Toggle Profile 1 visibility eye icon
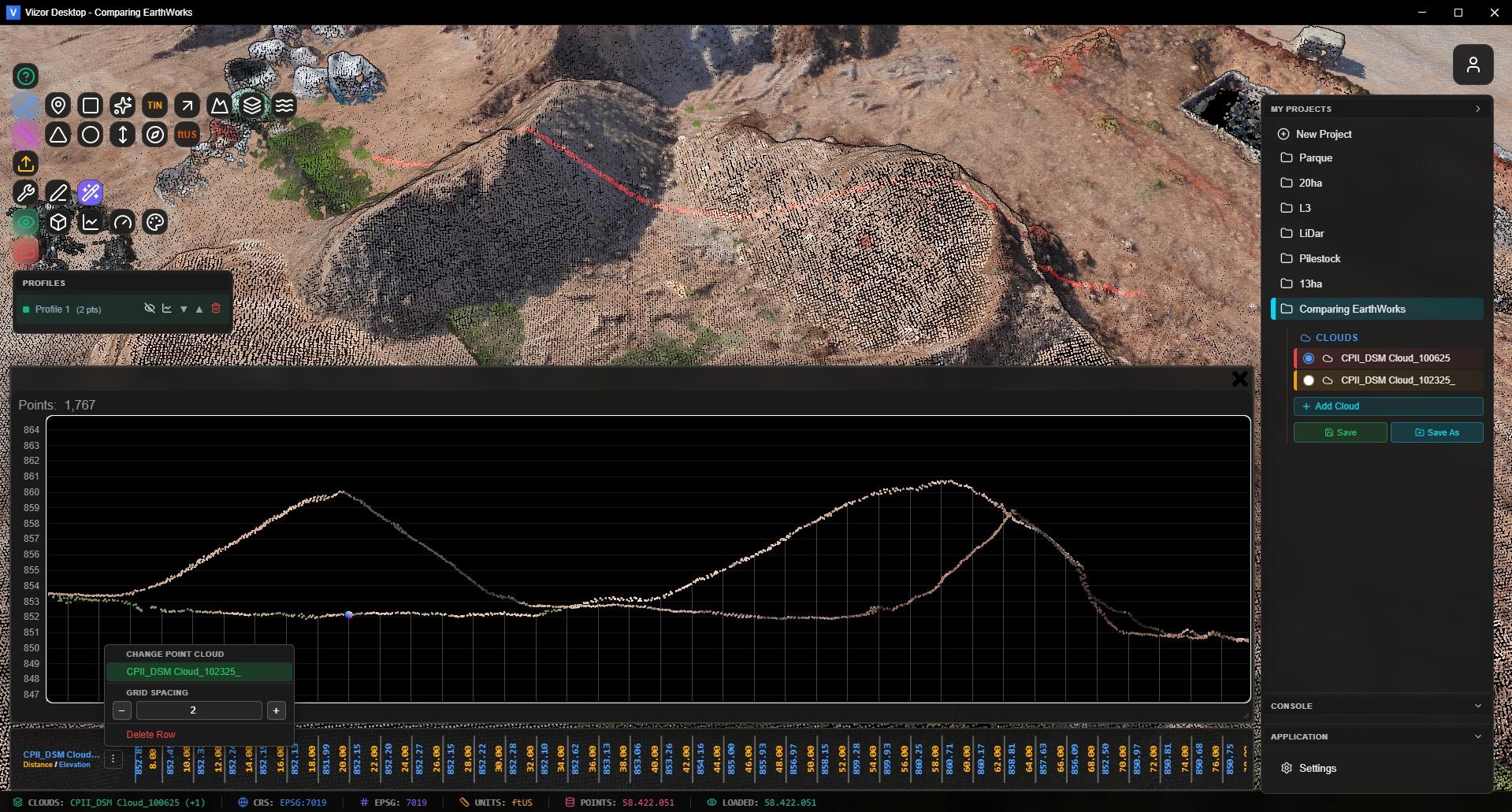 [x=149, y=309]
